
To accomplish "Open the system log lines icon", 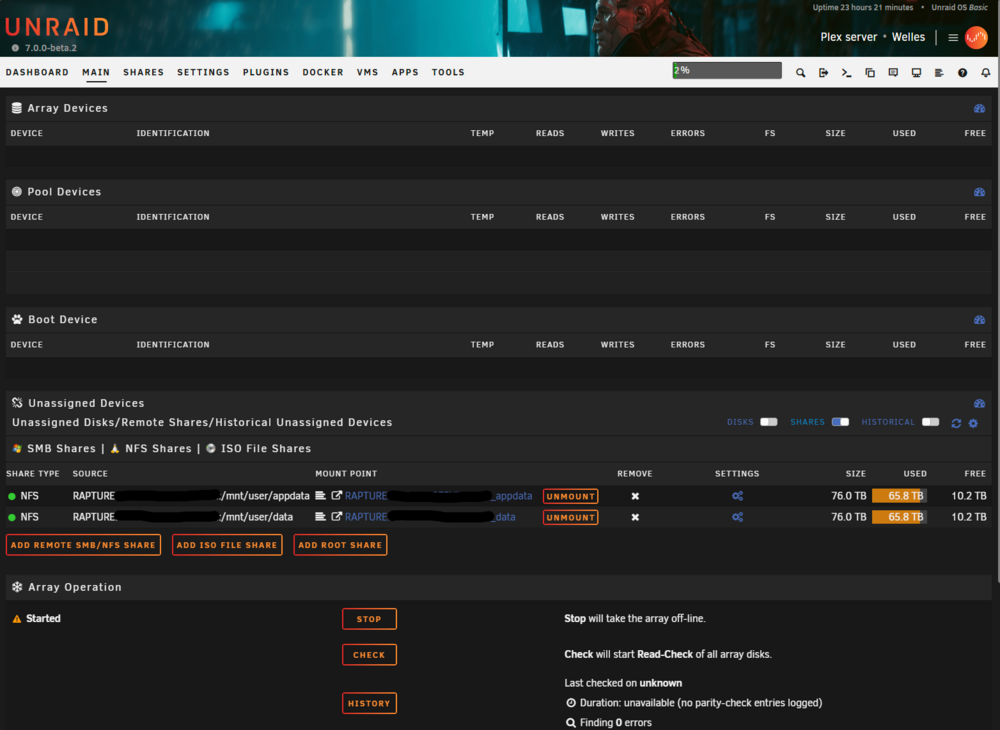I will (x=939, y=73).
